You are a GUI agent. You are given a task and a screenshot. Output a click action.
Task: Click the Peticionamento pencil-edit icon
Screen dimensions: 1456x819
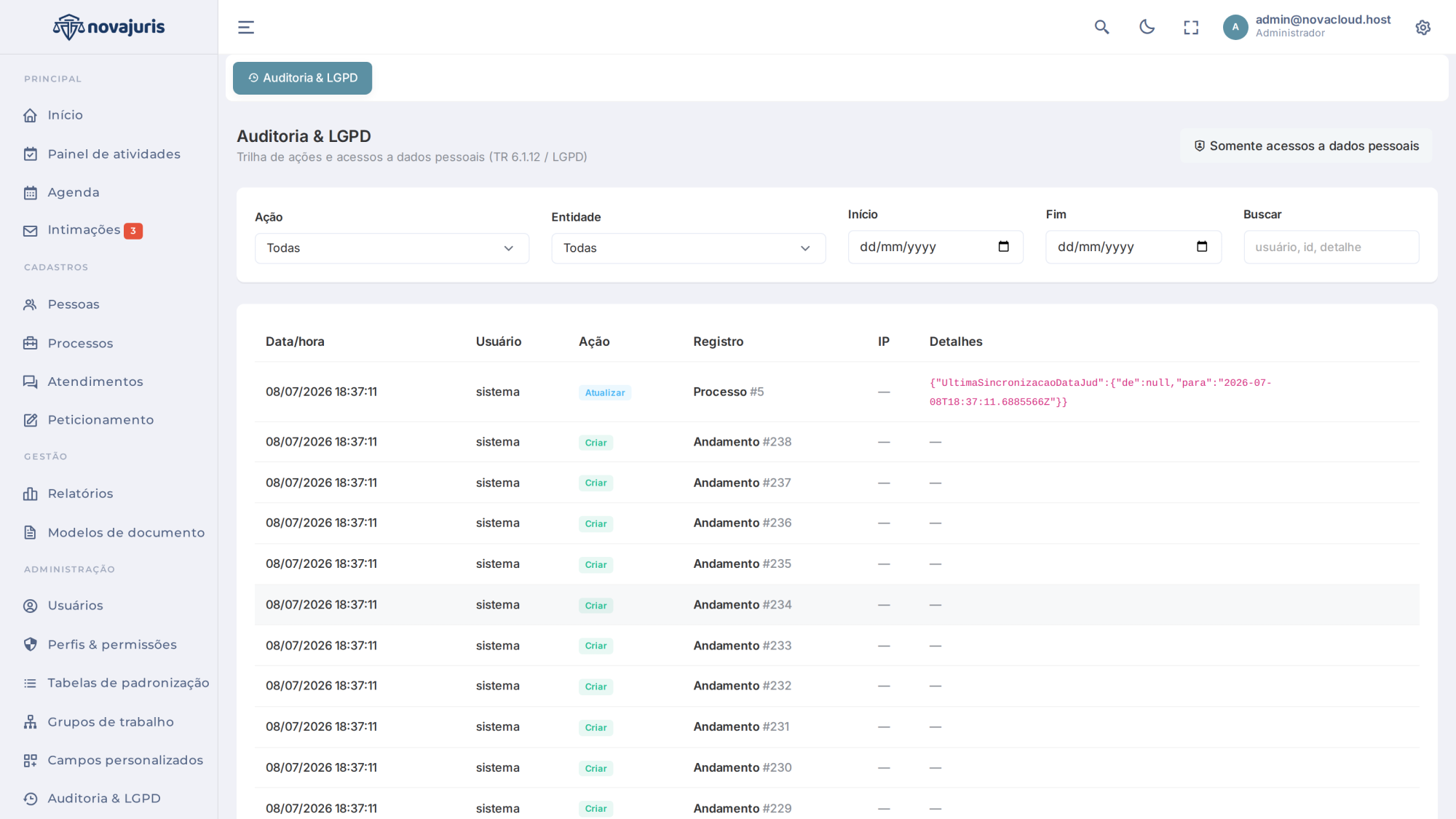(30, 420)
